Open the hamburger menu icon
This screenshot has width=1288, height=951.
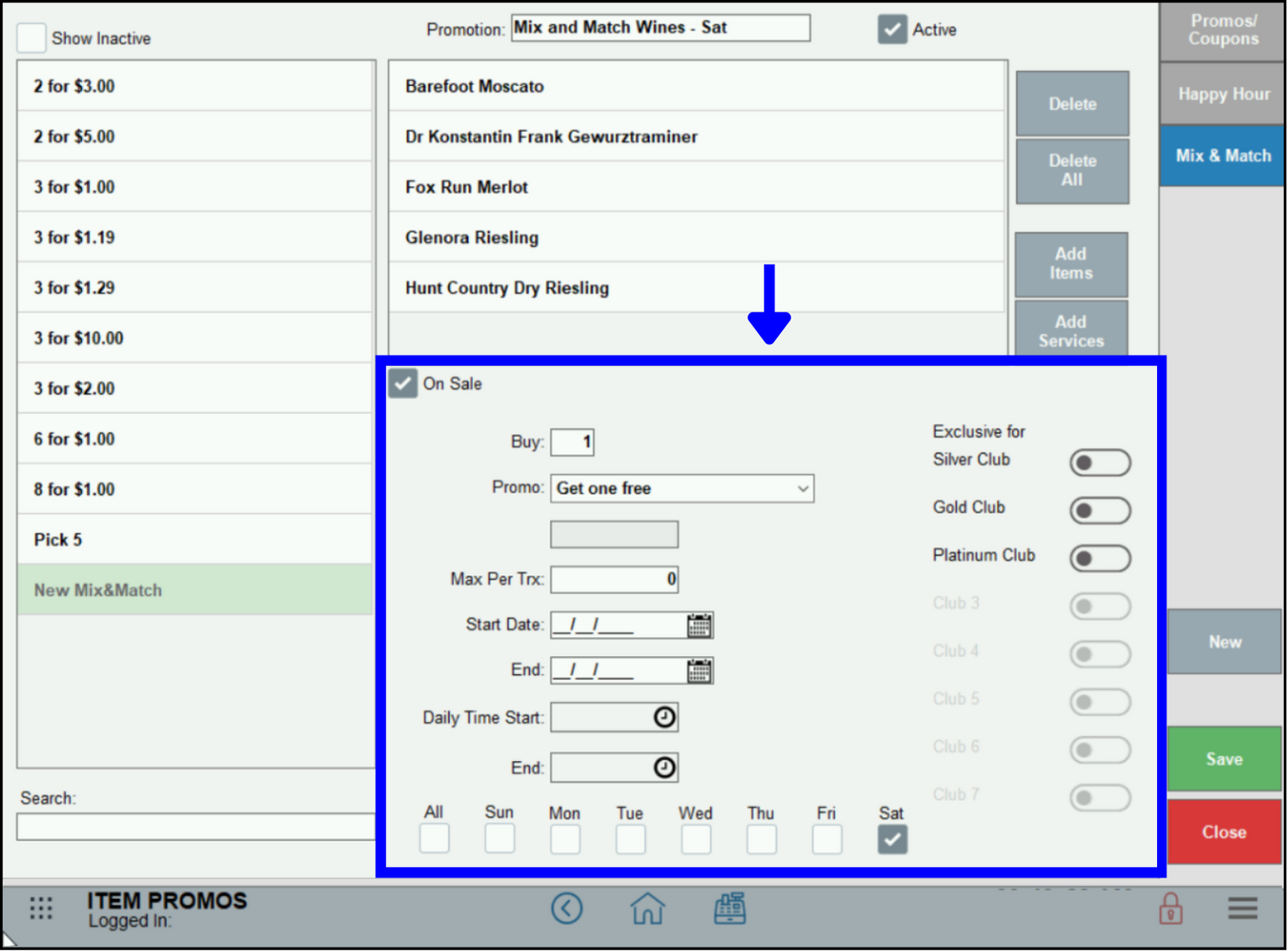[x=1241, y=908]
